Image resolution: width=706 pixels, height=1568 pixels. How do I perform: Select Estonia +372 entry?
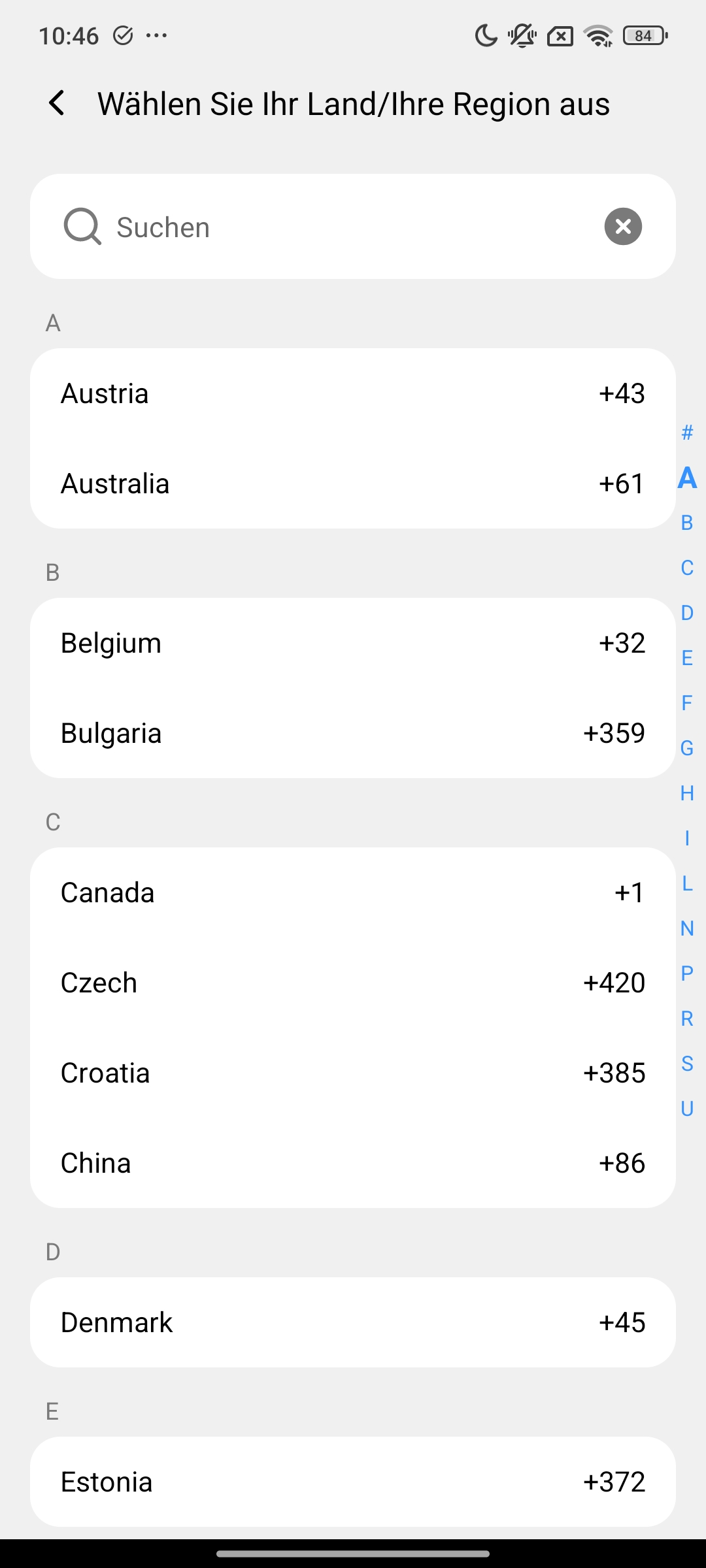[353, 1482]
